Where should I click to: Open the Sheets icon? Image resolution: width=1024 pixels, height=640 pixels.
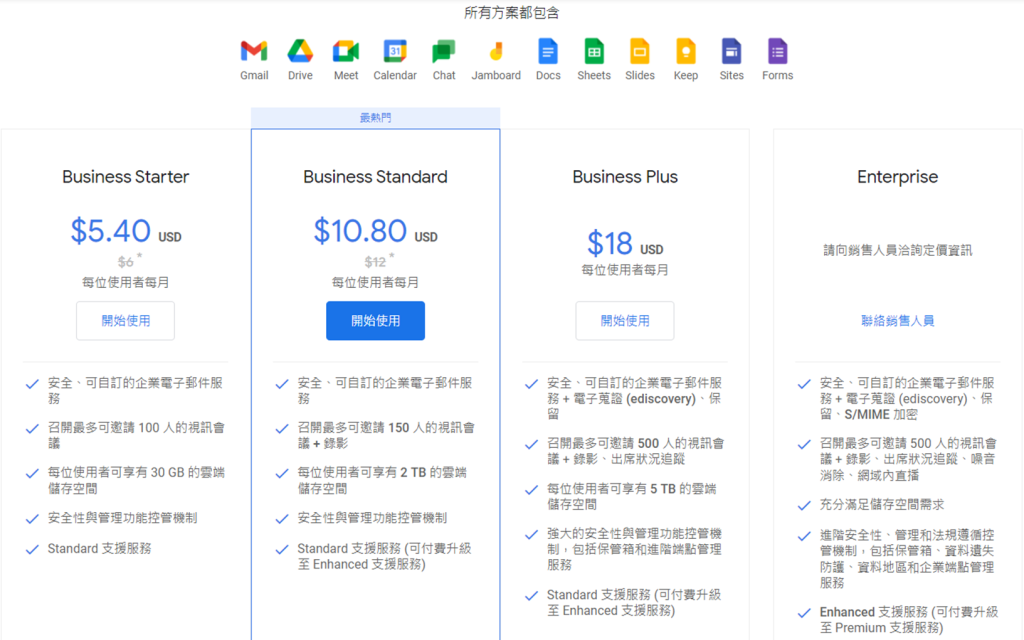594,51
